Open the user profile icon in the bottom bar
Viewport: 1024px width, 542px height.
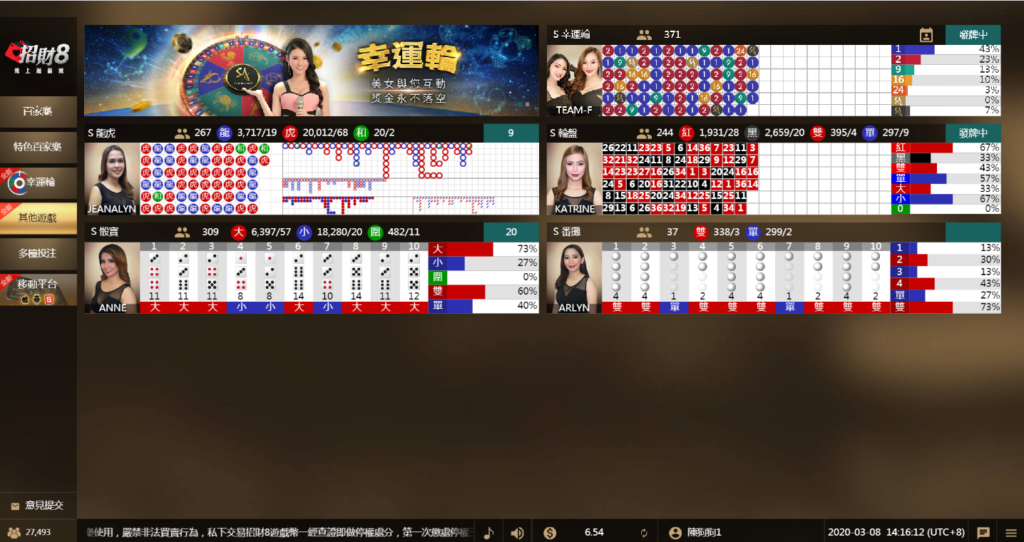tap(675, 532)
